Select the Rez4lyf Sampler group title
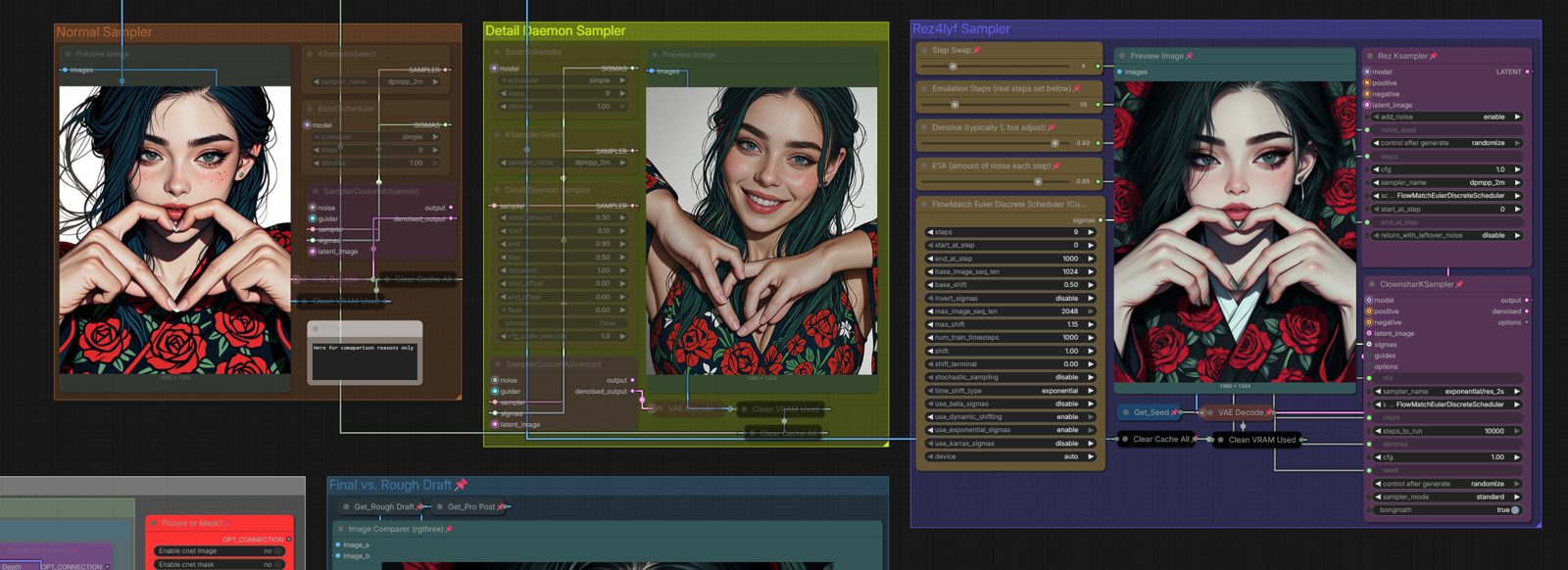The width and height of the screenshot is (1568, 570). pos(960,29)
